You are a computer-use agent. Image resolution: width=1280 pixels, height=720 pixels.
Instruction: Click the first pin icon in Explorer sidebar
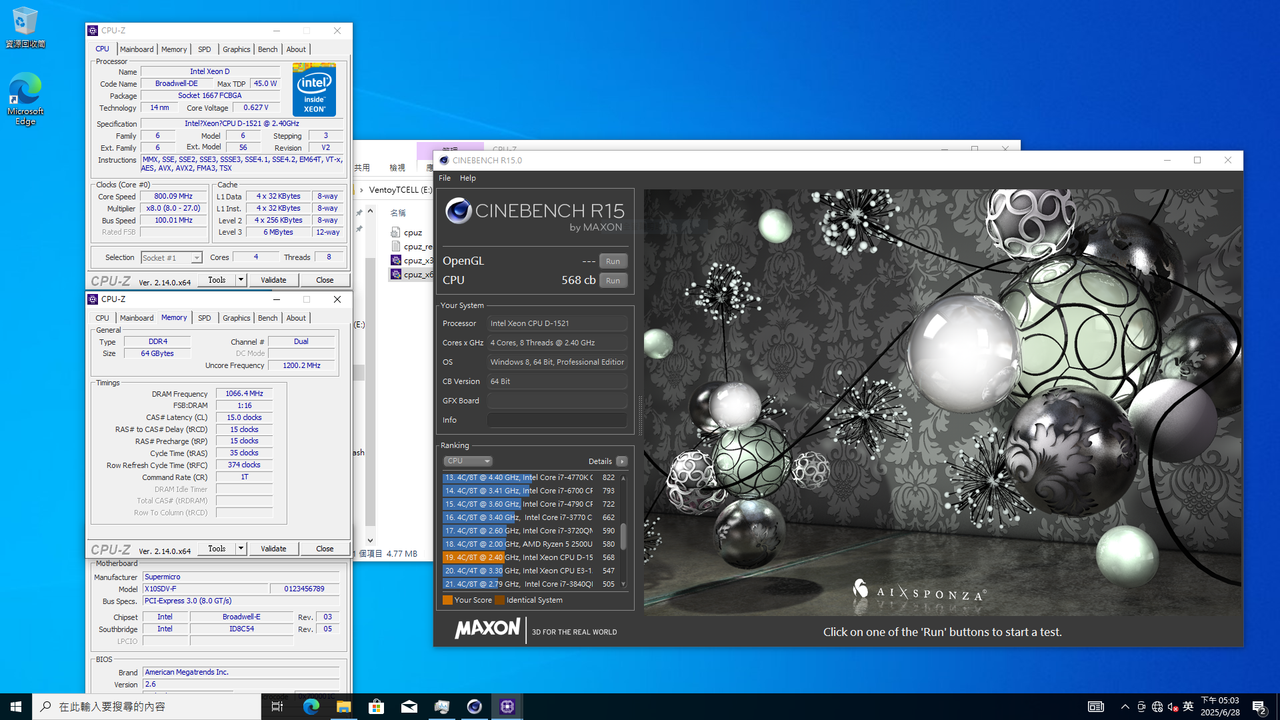coord(360,213)
